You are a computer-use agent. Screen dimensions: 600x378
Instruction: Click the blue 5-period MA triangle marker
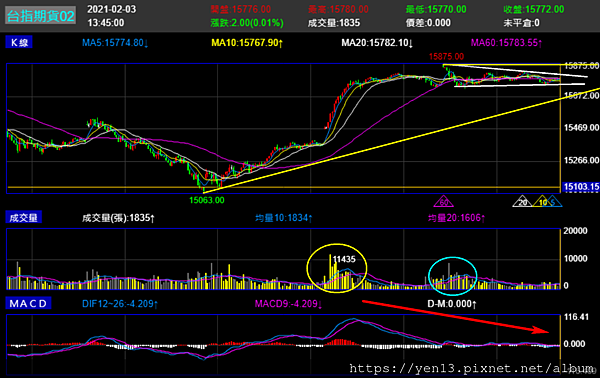click(554, 202)
